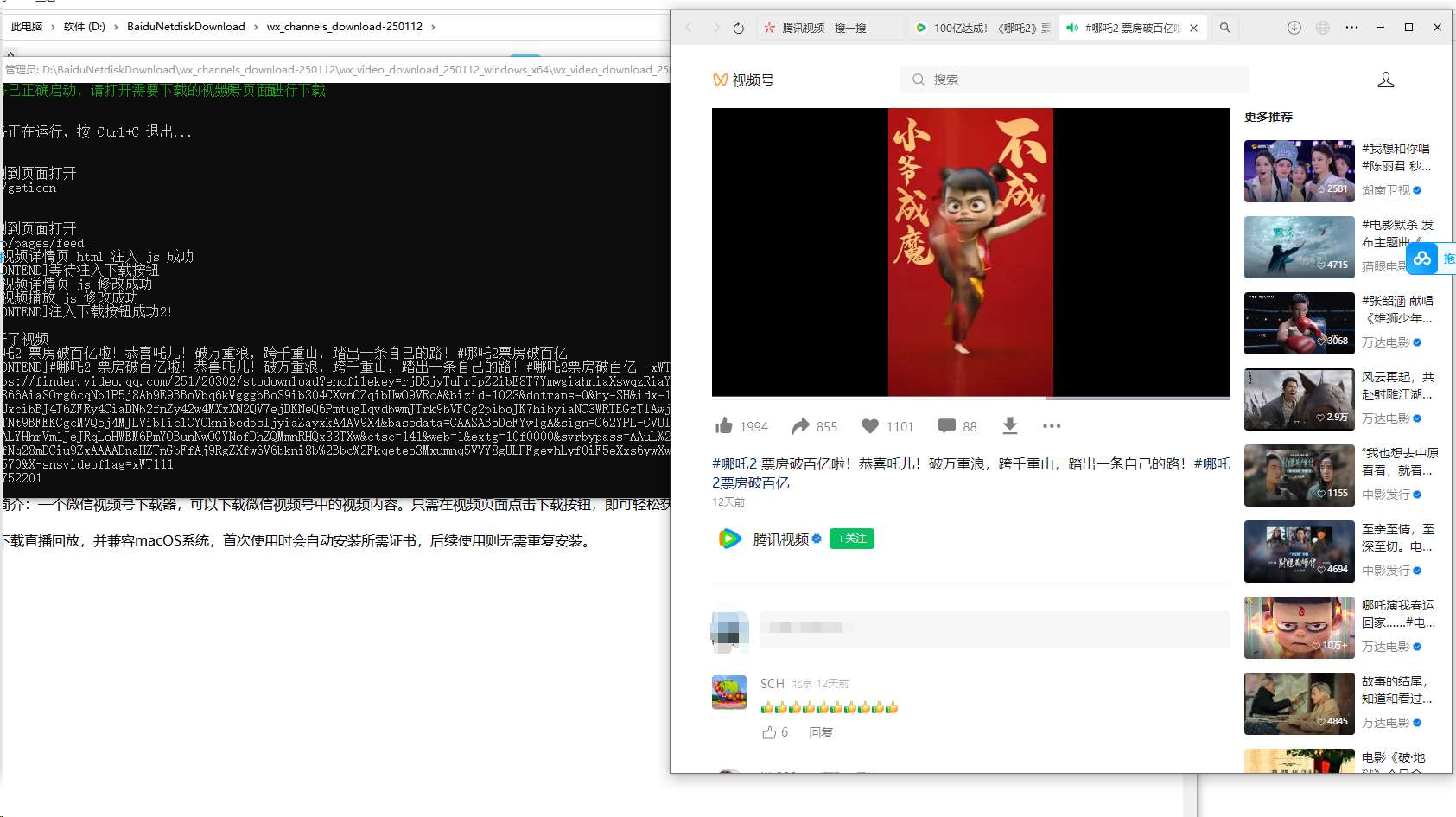Reply to SCH comment via 回复

(821, 732)
